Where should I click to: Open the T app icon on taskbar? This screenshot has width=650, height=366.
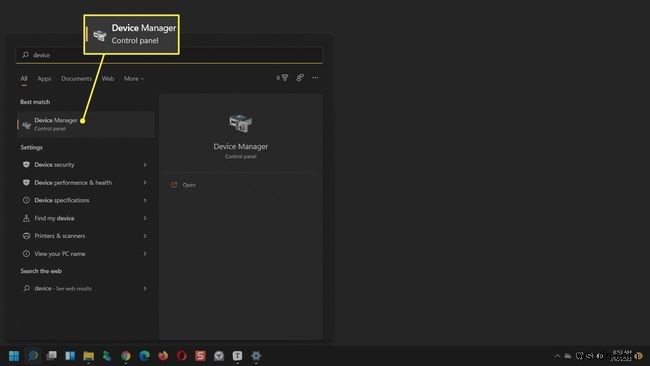pos(237,356)
